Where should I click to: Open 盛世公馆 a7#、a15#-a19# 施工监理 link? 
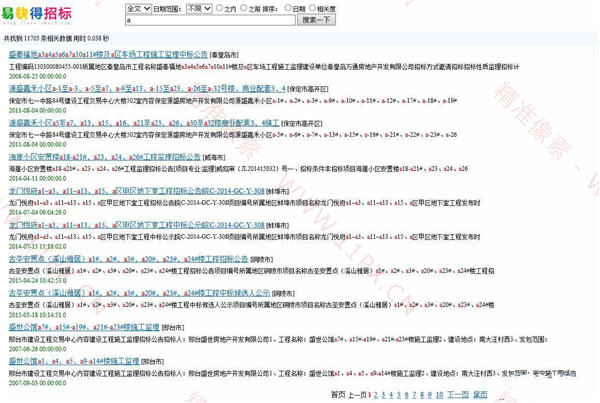[84, 327]
